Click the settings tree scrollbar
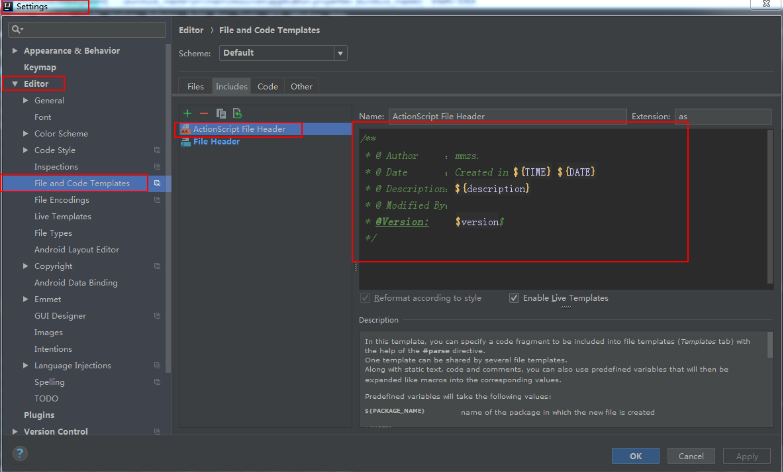The image size is (783, 472). (x=168, y=210)
